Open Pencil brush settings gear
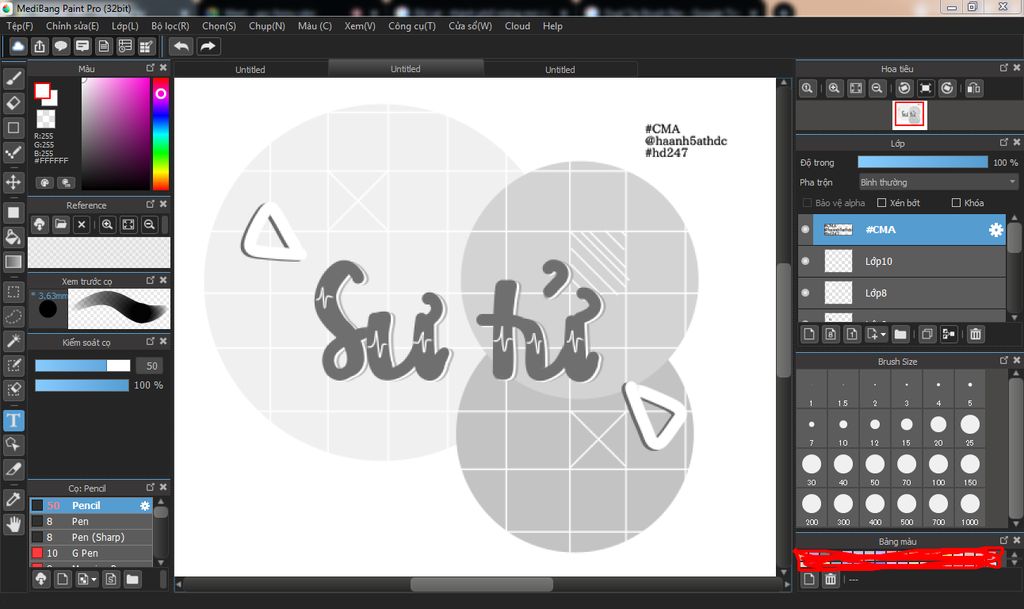The height and width of the screenshot is (609, 1024). [x=145, y=506]
